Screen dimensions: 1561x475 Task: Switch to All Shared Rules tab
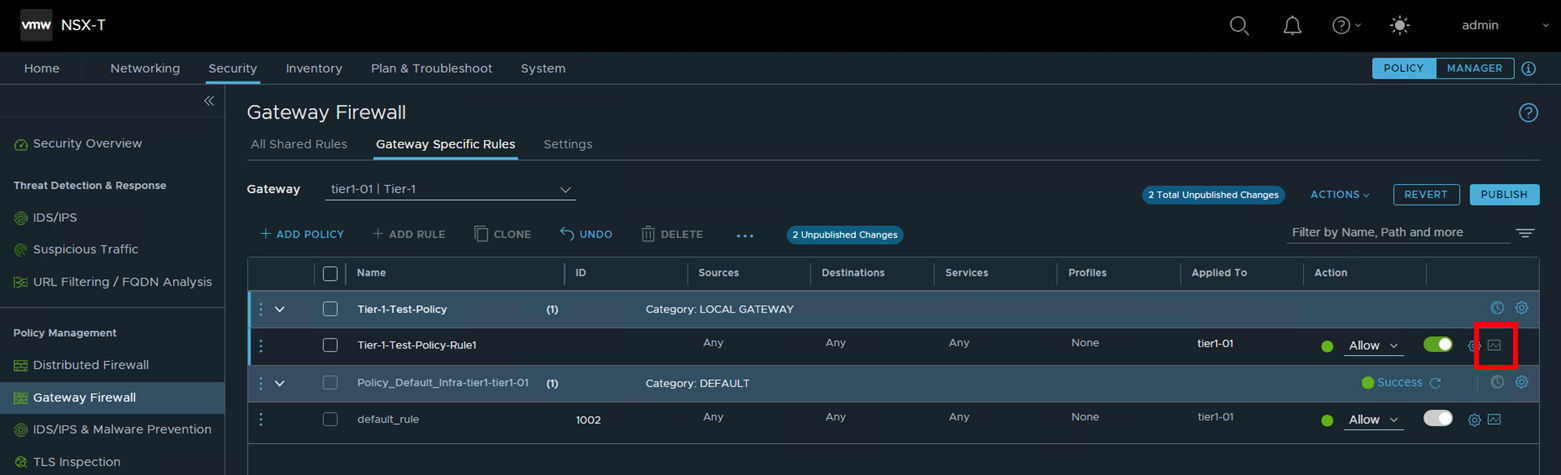tap(299, 144)
